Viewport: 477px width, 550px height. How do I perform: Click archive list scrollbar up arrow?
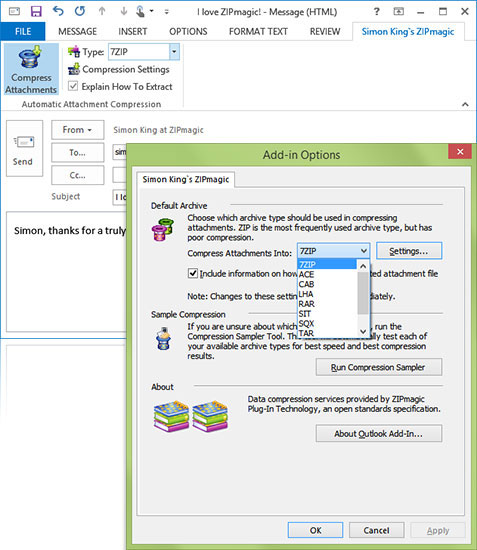pos(363,266)
